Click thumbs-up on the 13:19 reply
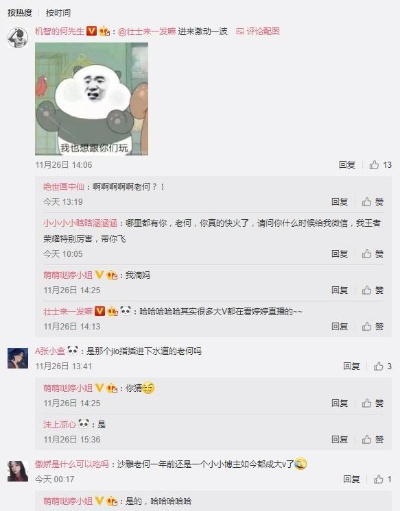 [367, 201]
